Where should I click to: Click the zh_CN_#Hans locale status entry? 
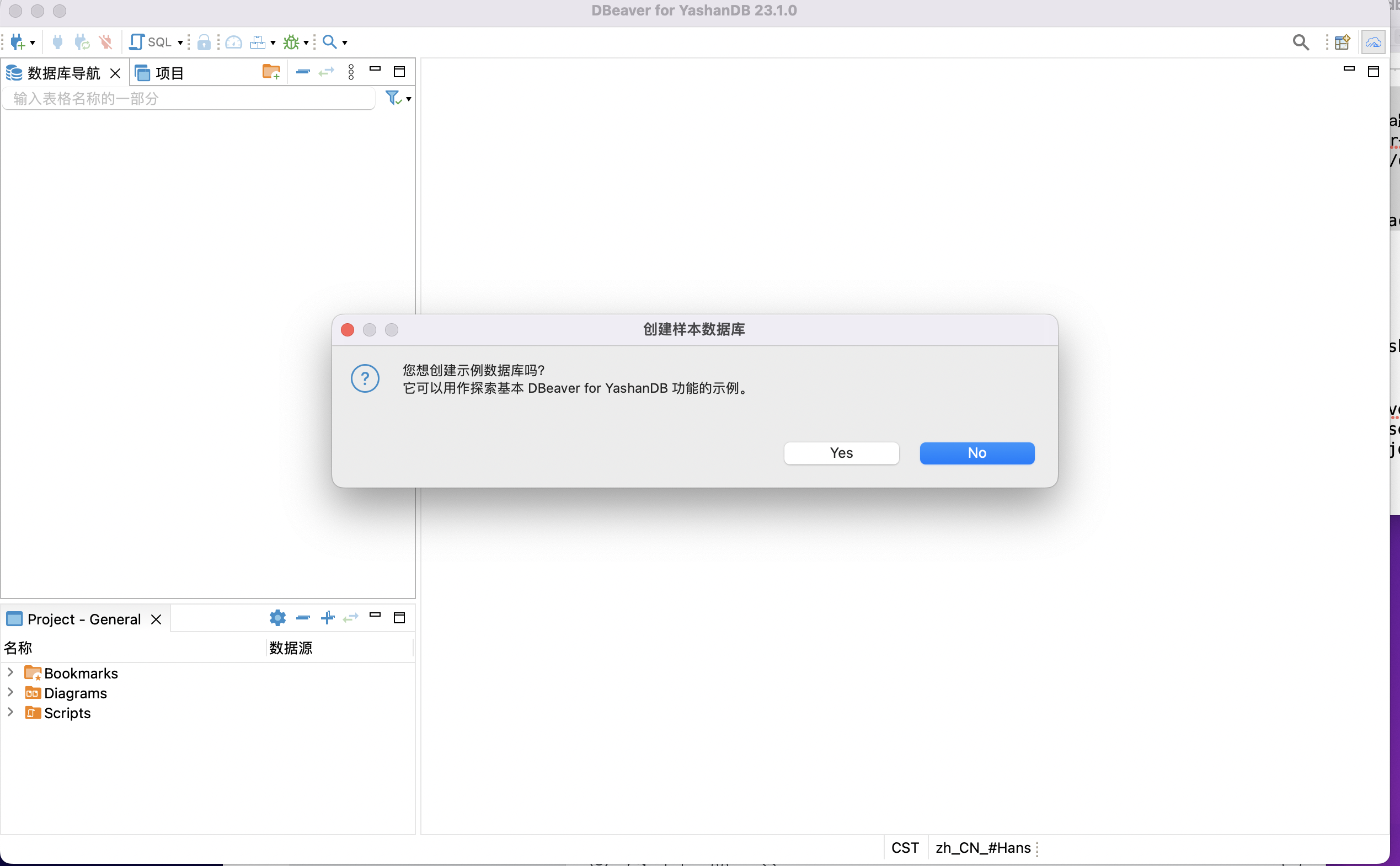pyautogui.click(x=983, y=848)
